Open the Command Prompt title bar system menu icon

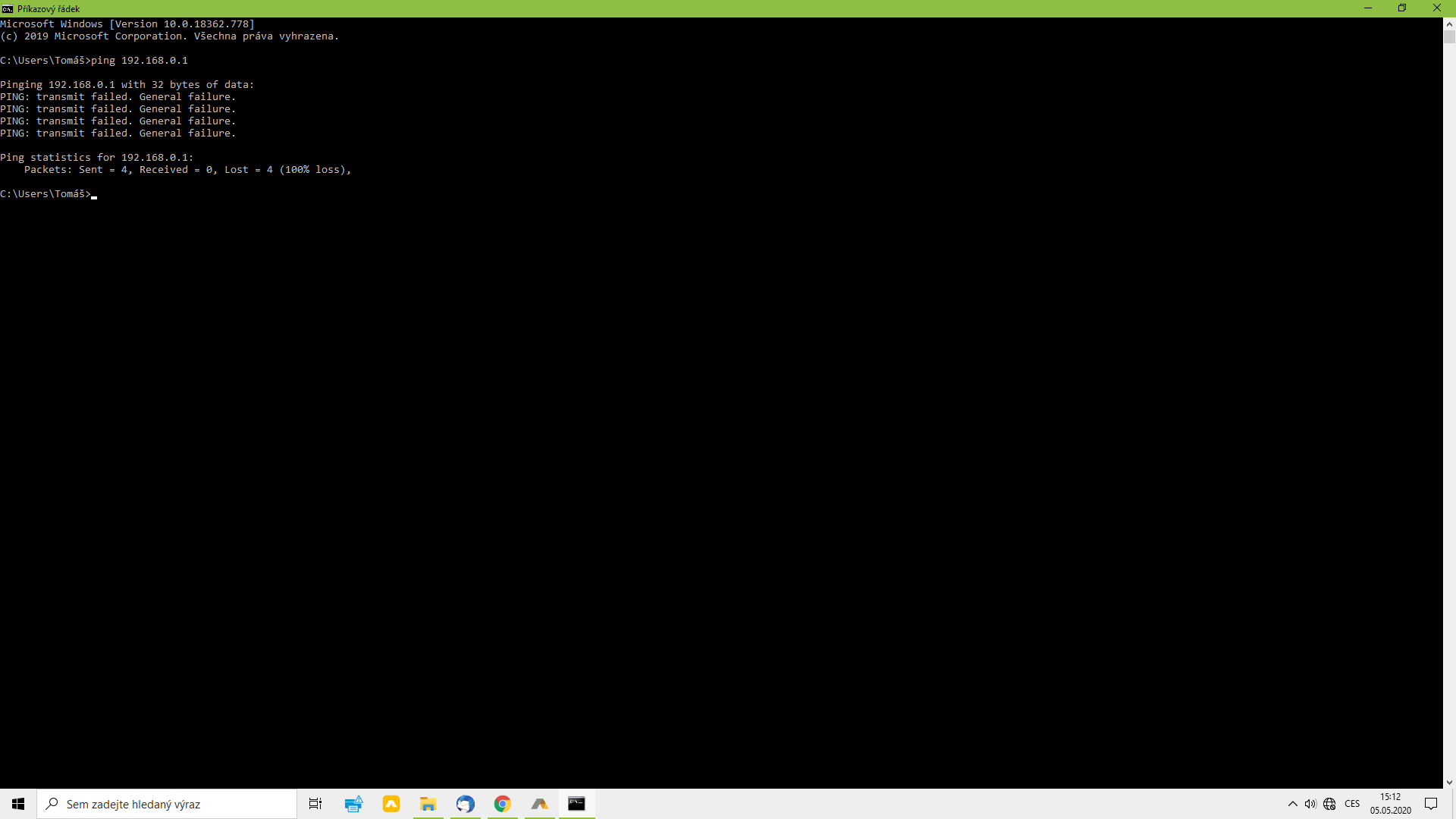pyautogui.click(x=8, y=8)
